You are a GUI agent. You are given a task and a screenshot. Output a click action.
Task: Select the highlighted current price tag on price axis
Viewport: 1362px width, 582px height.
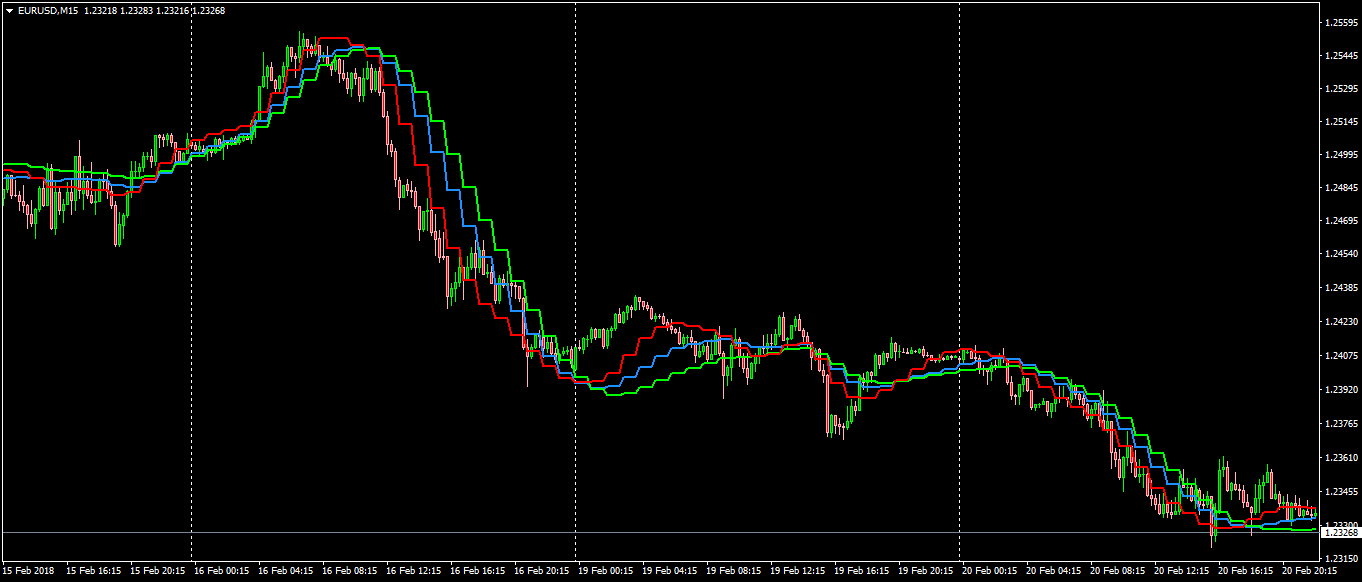pyautogui.click(x=1341, y=533)
